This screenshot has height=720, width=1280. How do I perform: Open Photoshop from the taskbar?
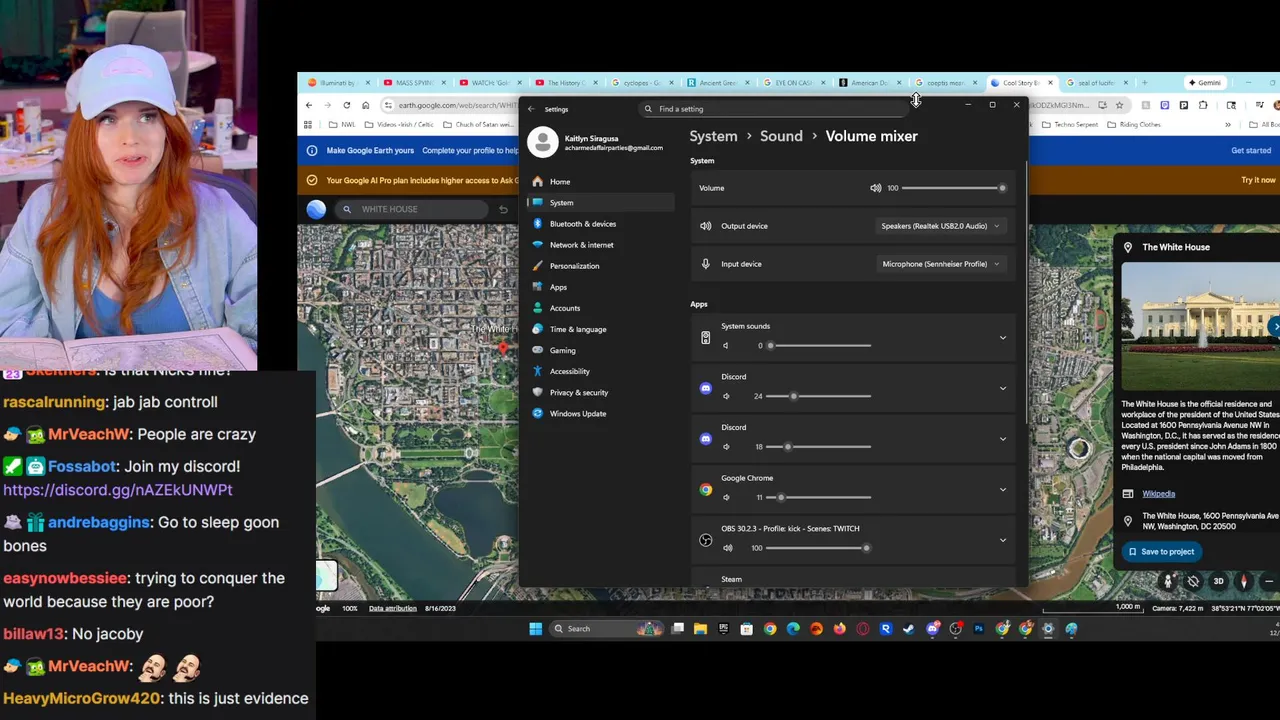click(978, 629)
